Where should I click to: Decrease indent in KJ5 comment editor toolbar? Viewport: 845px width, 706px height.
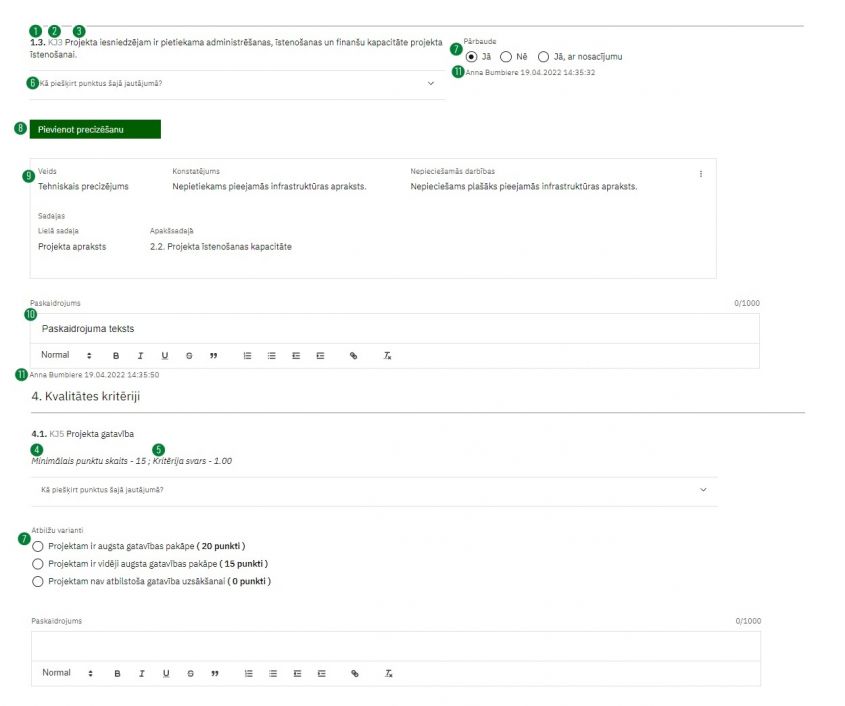[x=297, y=674]
